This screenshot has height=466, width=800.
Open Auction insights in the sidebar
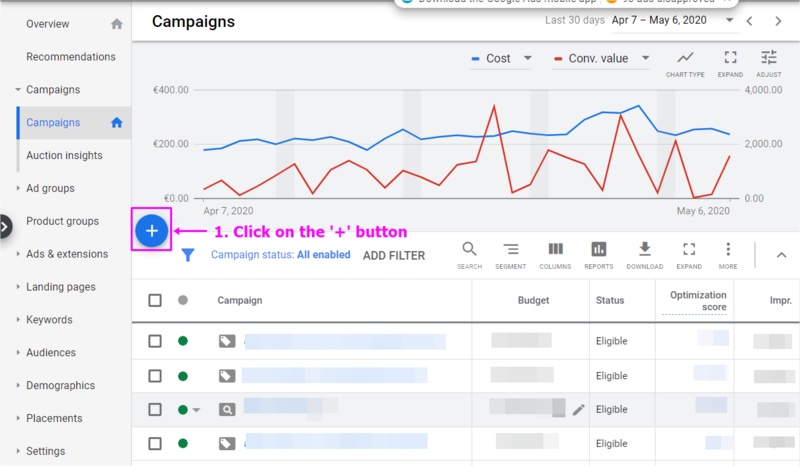(x=64, y=155)
